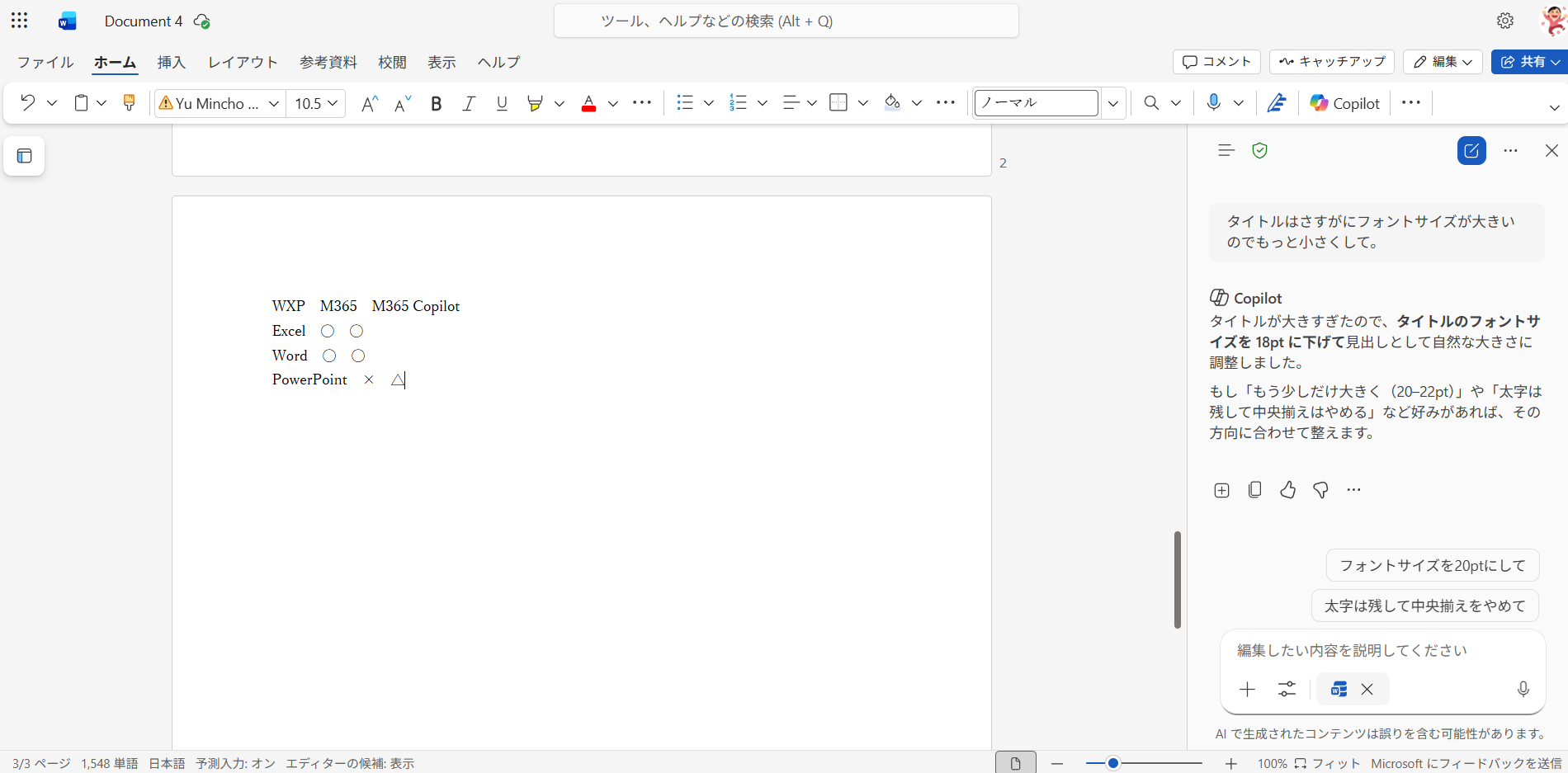This screenshot has width=1568, height=773.
Task: Click the Format Painter icon
Action: pos(129,103)
